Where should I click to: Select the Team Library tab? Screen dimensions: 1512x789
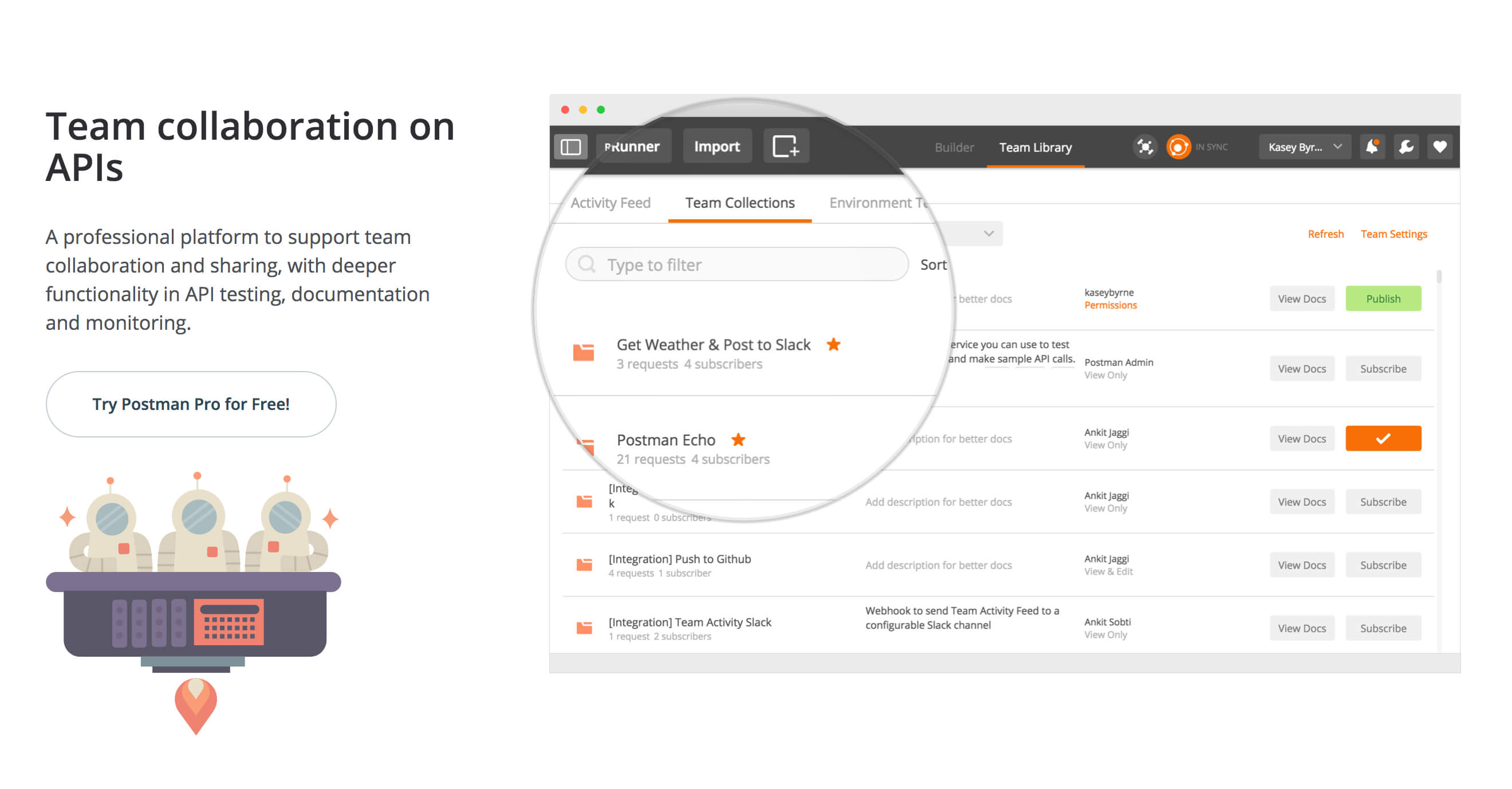1035,147
